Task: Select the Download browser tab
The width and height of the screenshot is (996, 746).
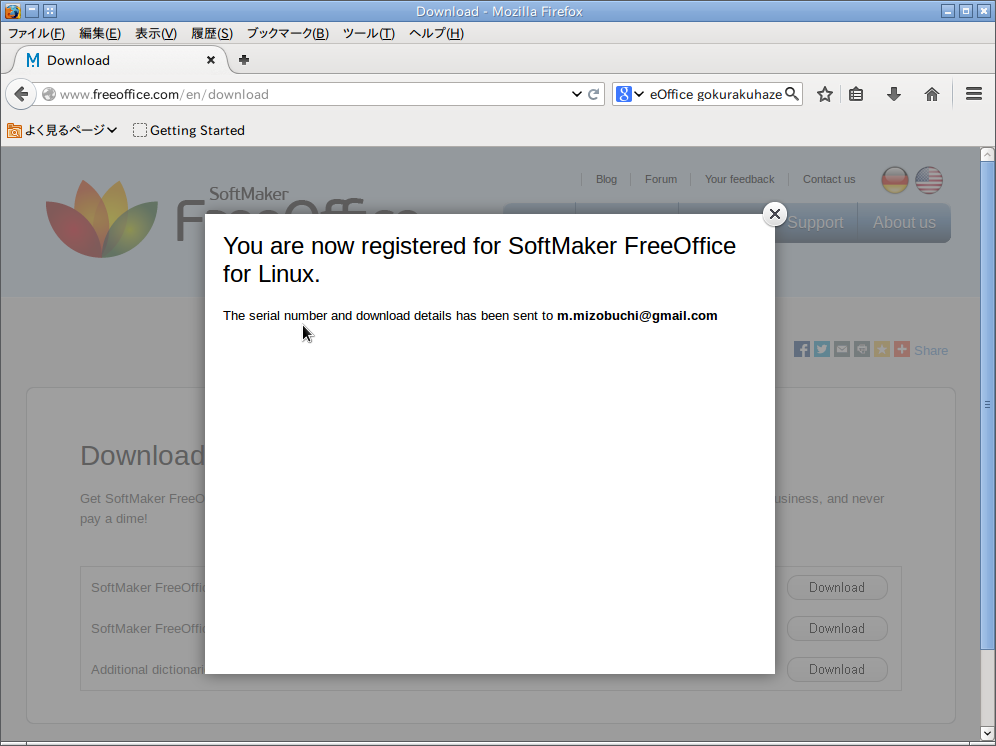Action: pos(121,60)
